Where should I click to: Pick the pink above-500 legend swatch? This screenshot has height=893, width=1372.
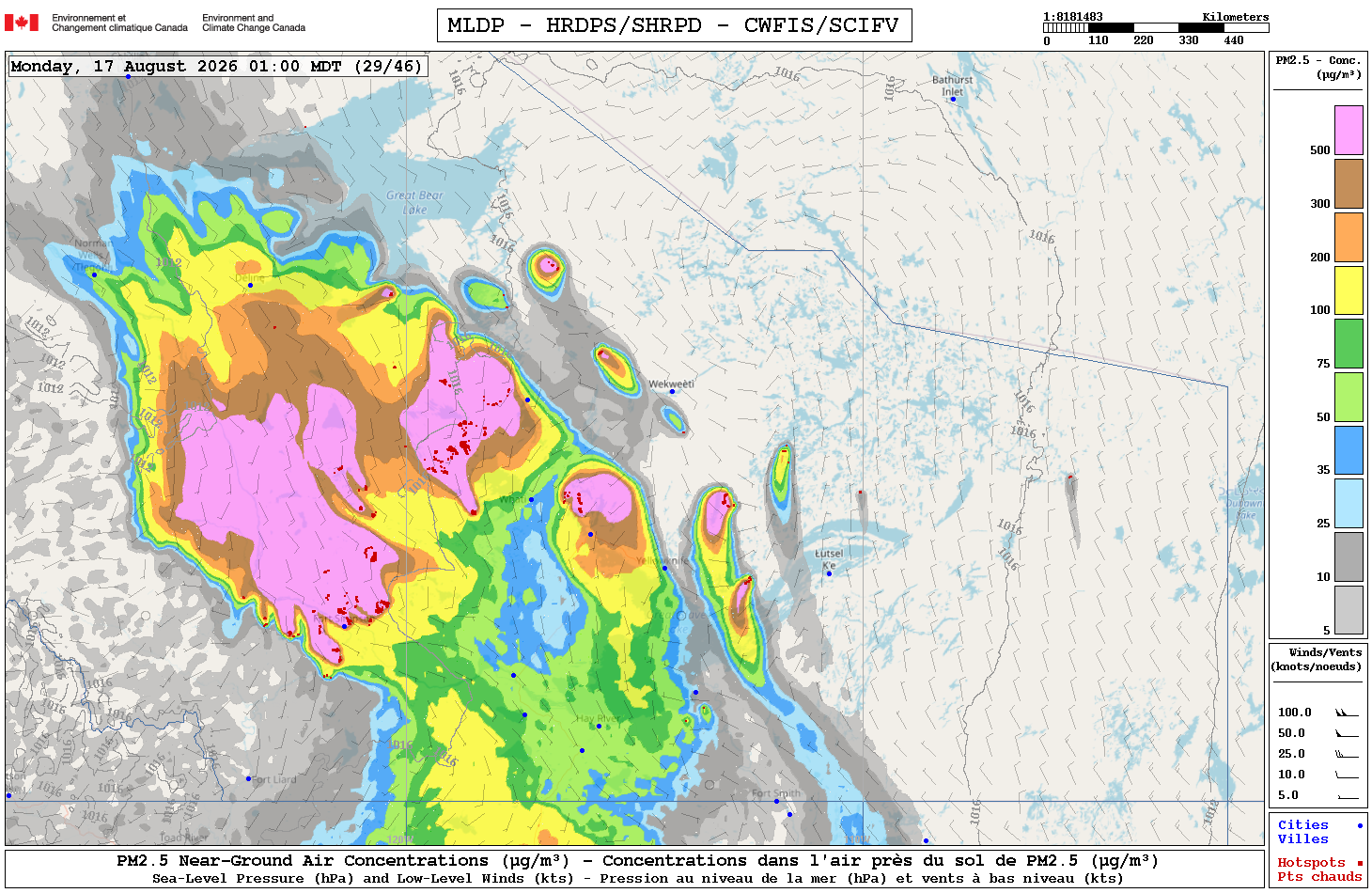pyautogui.click(x=1349, y=130)
